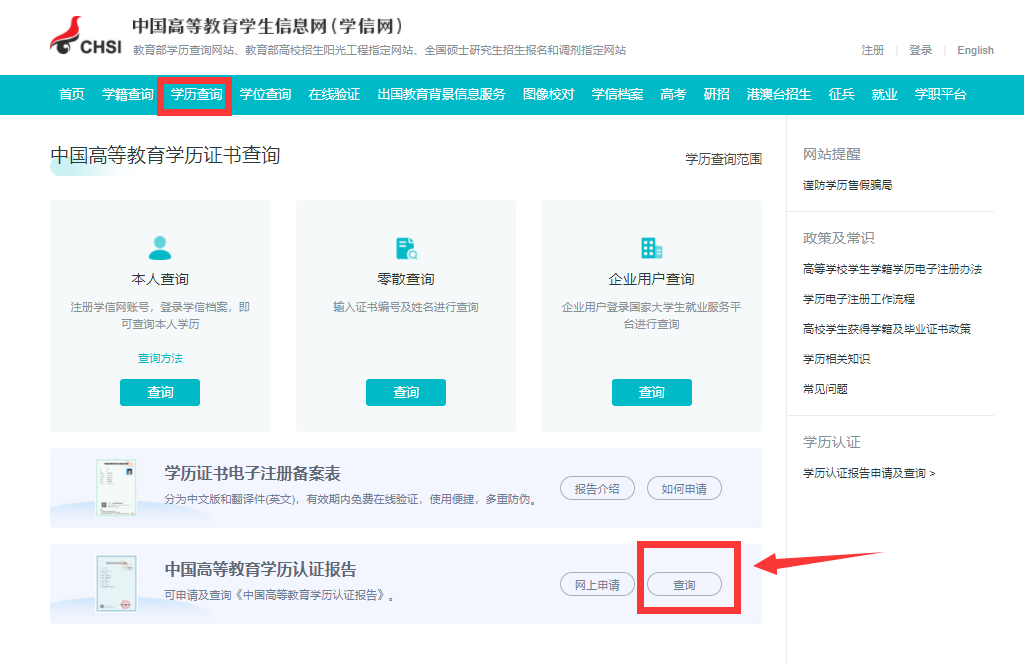1024x664 pixels.
Task: Open 学历认证报告申请及查询 link
Action: click(869, 473)
